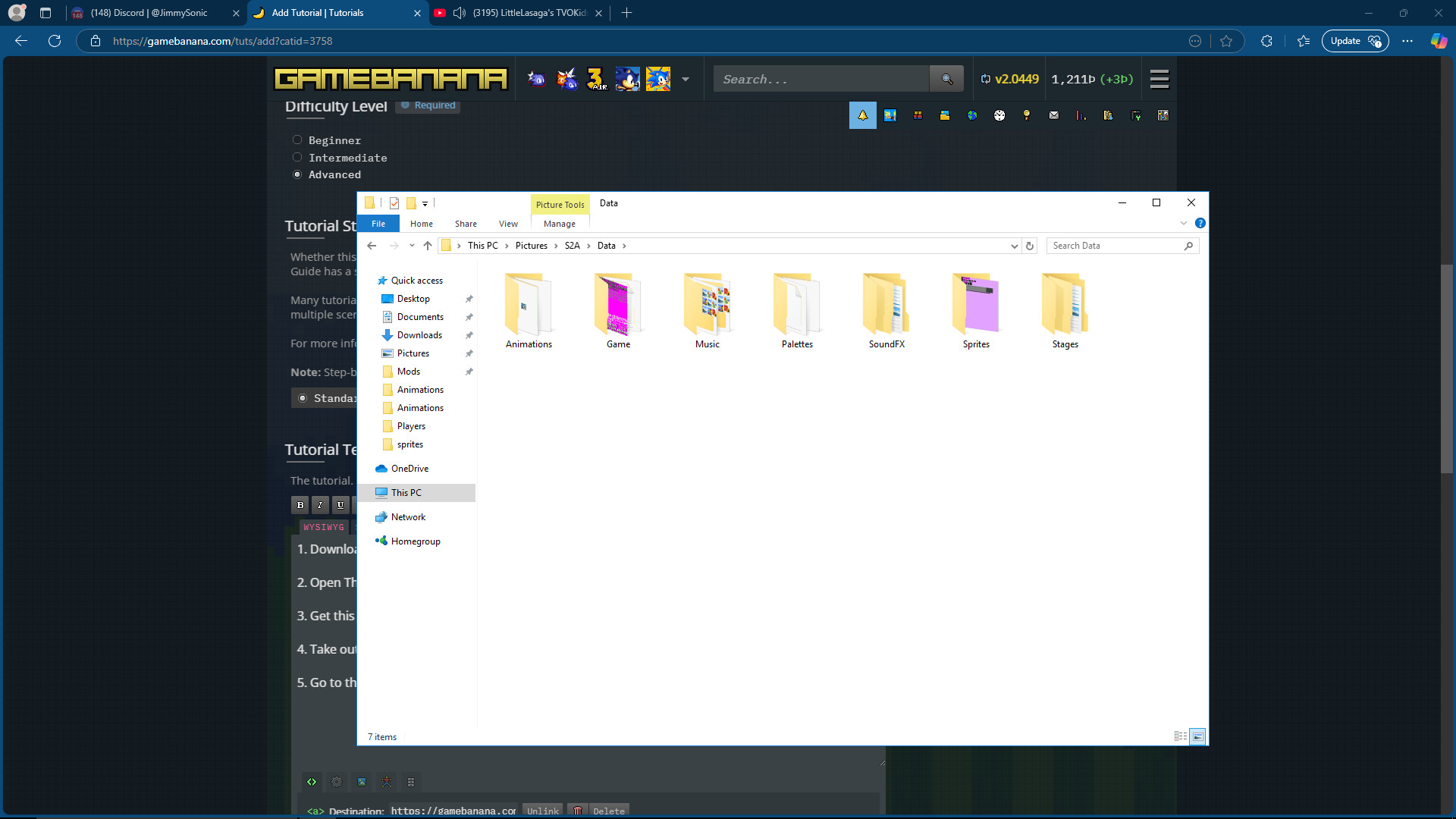The height and width of the screenshot is (819, 1456).
Task: Open the bar chart stats icon
Action: pyautogui.click(x=1081, y=115)
